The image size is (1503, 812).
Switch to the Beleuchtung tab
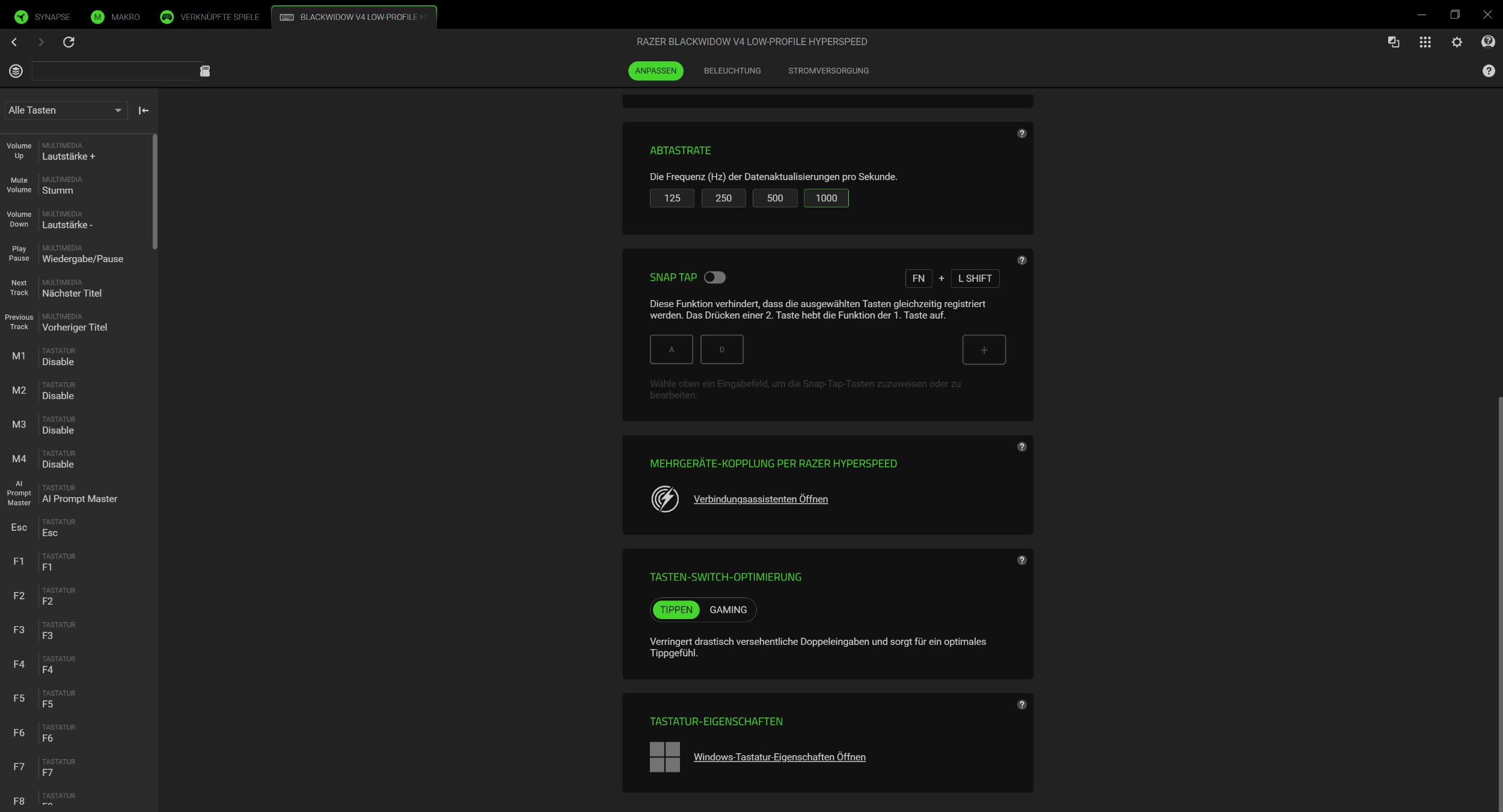point(732,71)
